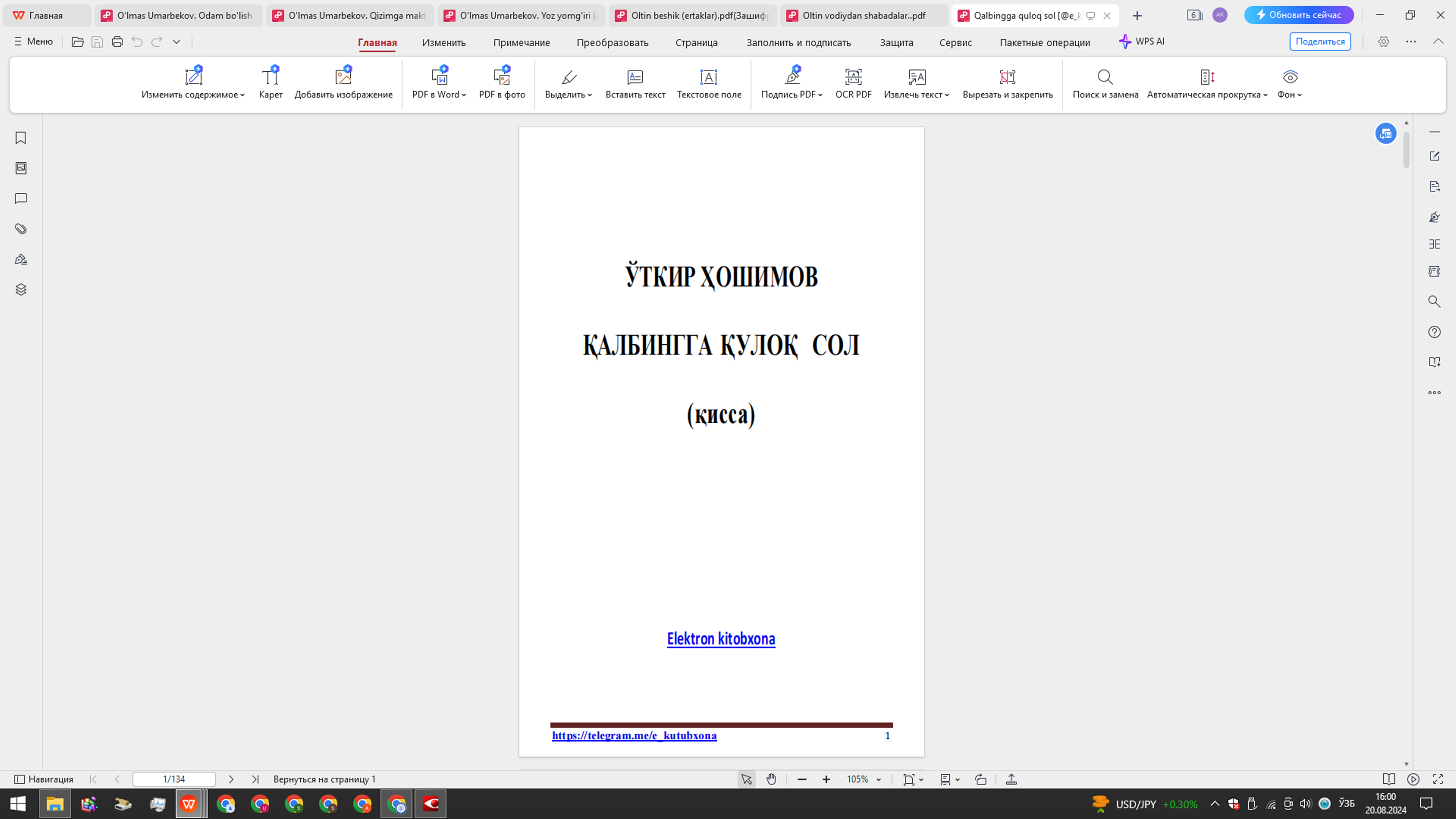The height and width of the screenshot is (819, 1456).
Task: Open Подпись PDF tool
Action: [792, 83]
